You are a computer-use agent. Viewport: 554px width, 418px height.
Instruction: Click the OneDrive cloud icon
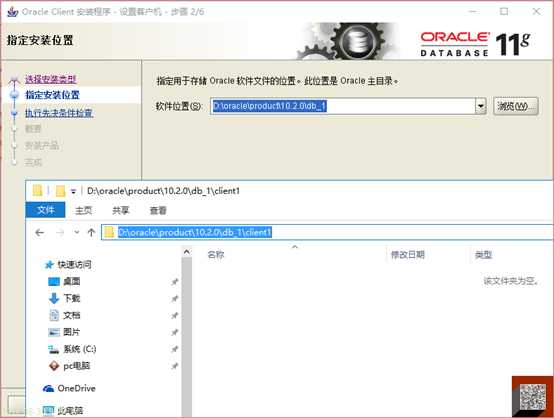point(48,389)
